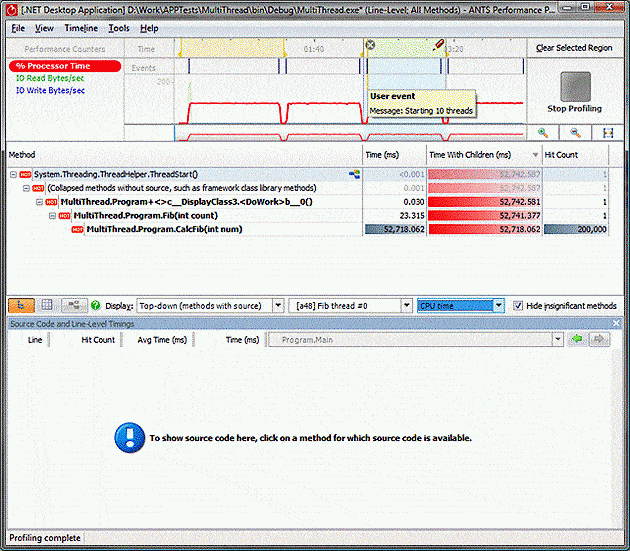Sort by Time (ms) column header
Screen dimensions: 630x551
394,155
